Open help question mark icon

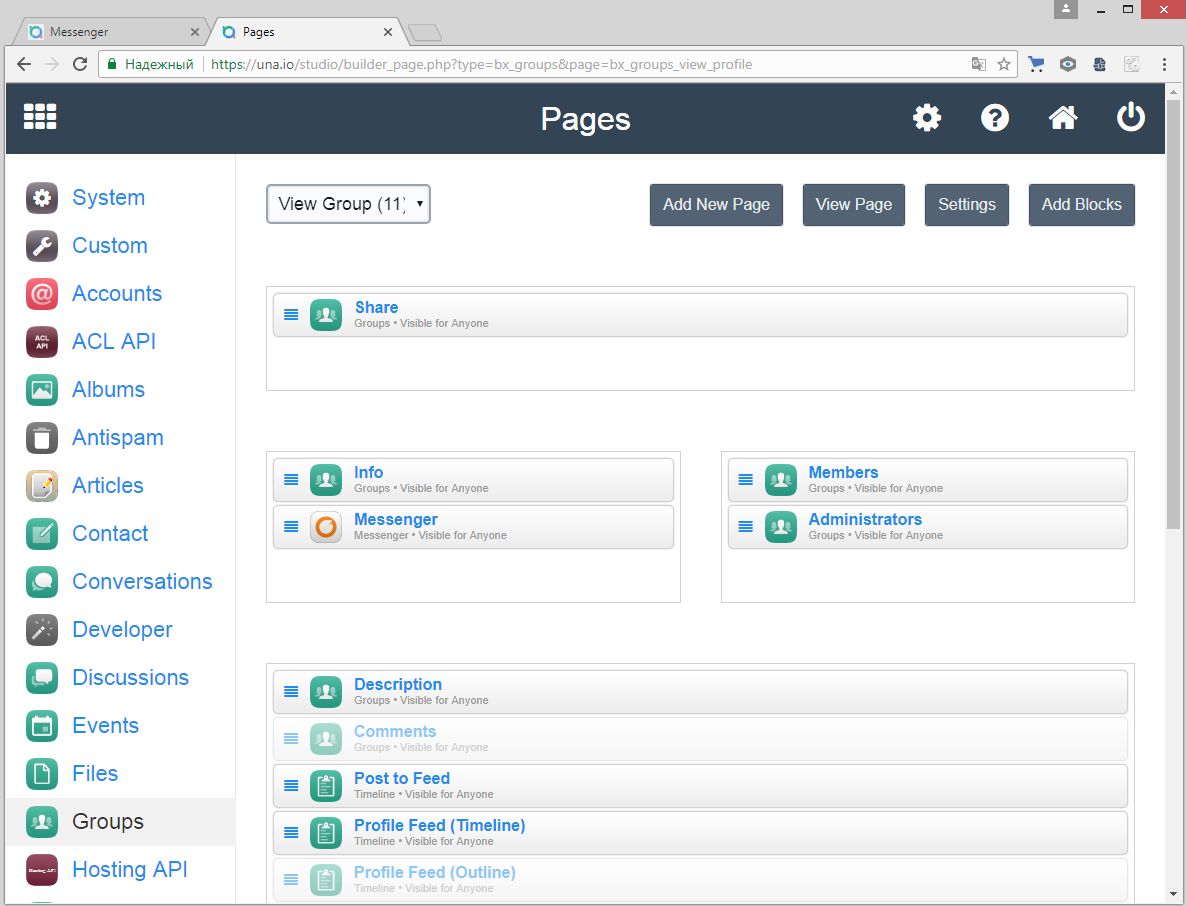click(995, 118)
